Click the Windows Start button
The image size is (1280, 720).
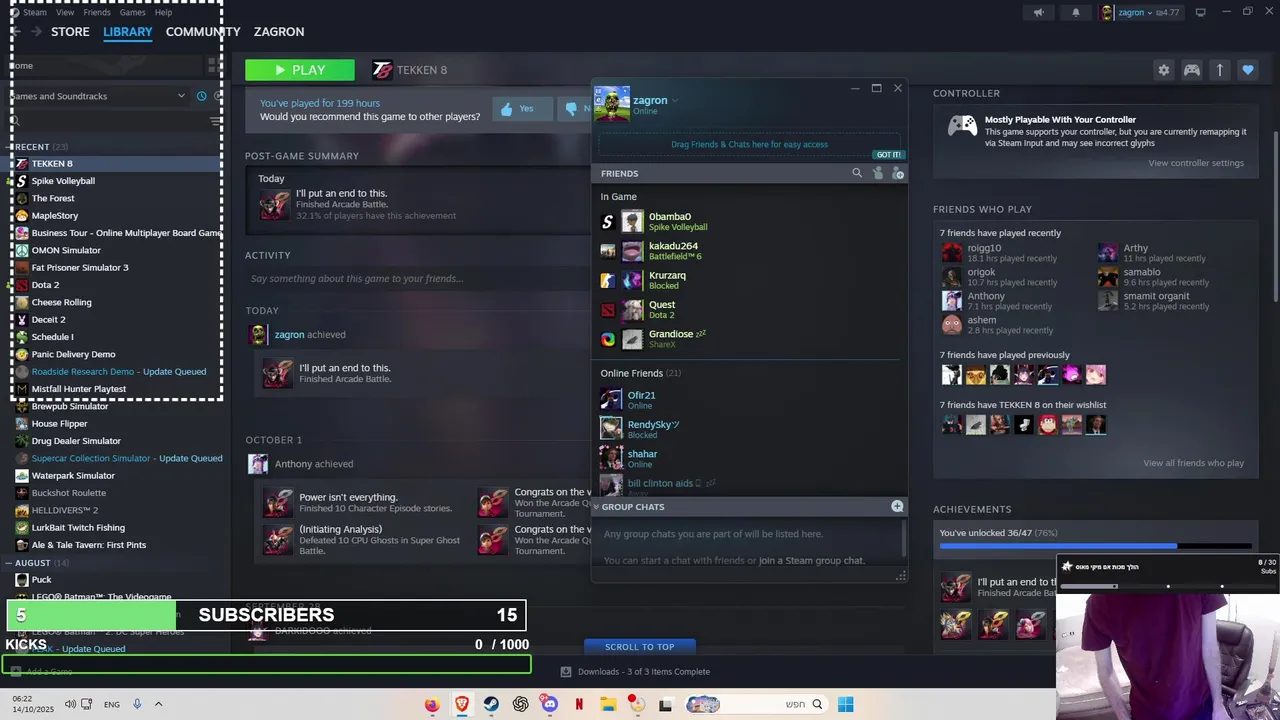coord(845,704)
